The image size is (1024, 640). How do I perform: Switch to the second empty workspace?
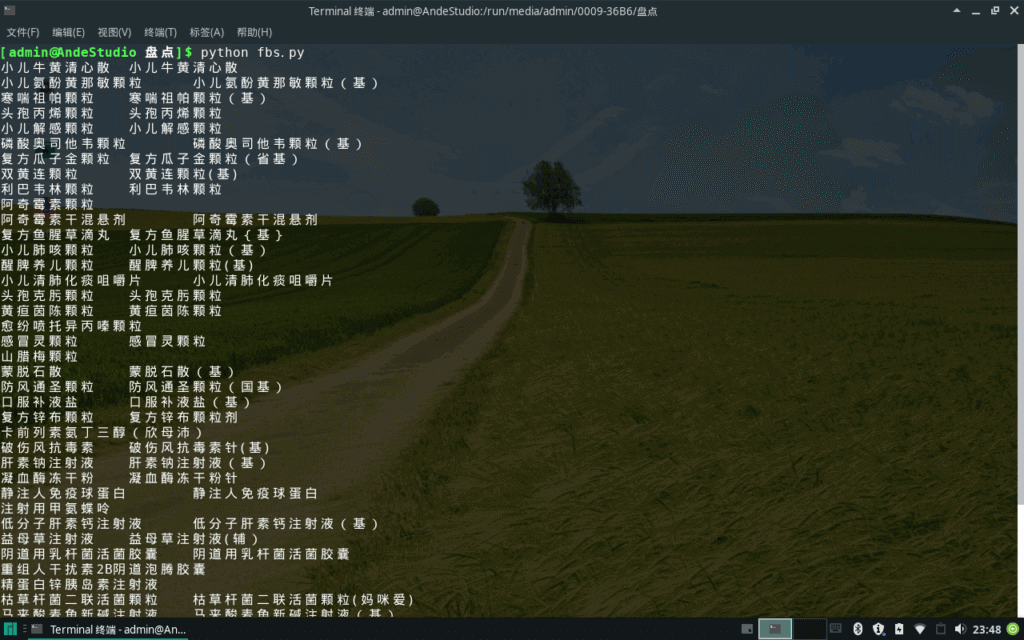(809, 629)
